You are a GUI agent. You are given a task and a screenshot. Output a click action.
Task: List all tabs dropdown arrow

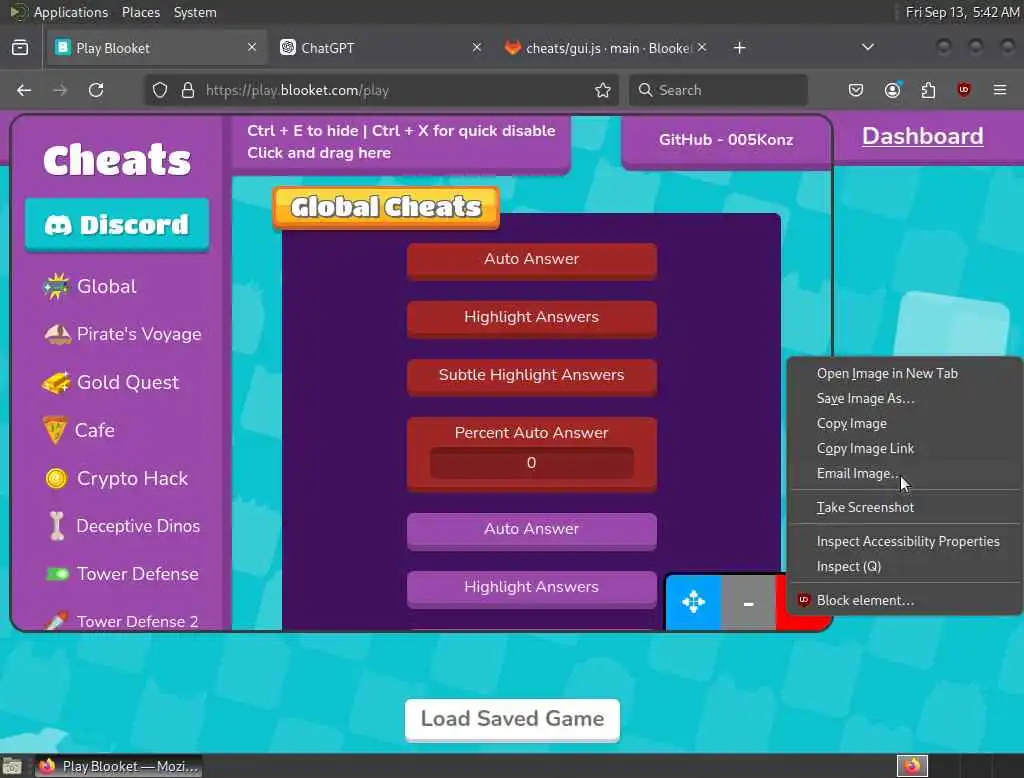[868, 47]
